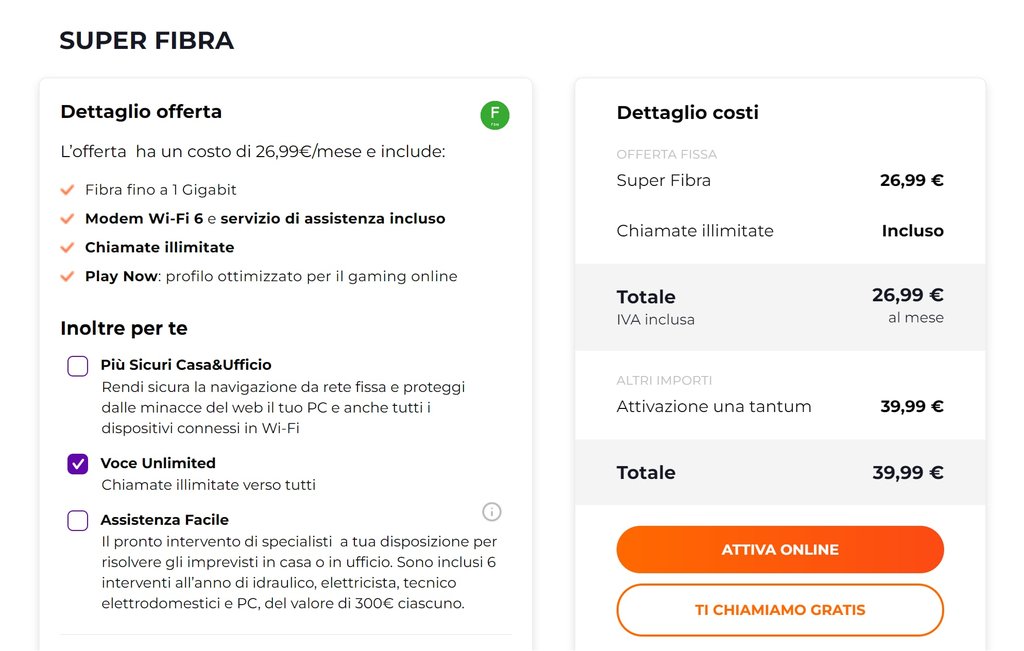Click the checkmark beside Fibra fino a 1 Gigabit
Image resolution: width=1024 pixels, height=651 pixels.
(x=68, y=189)
